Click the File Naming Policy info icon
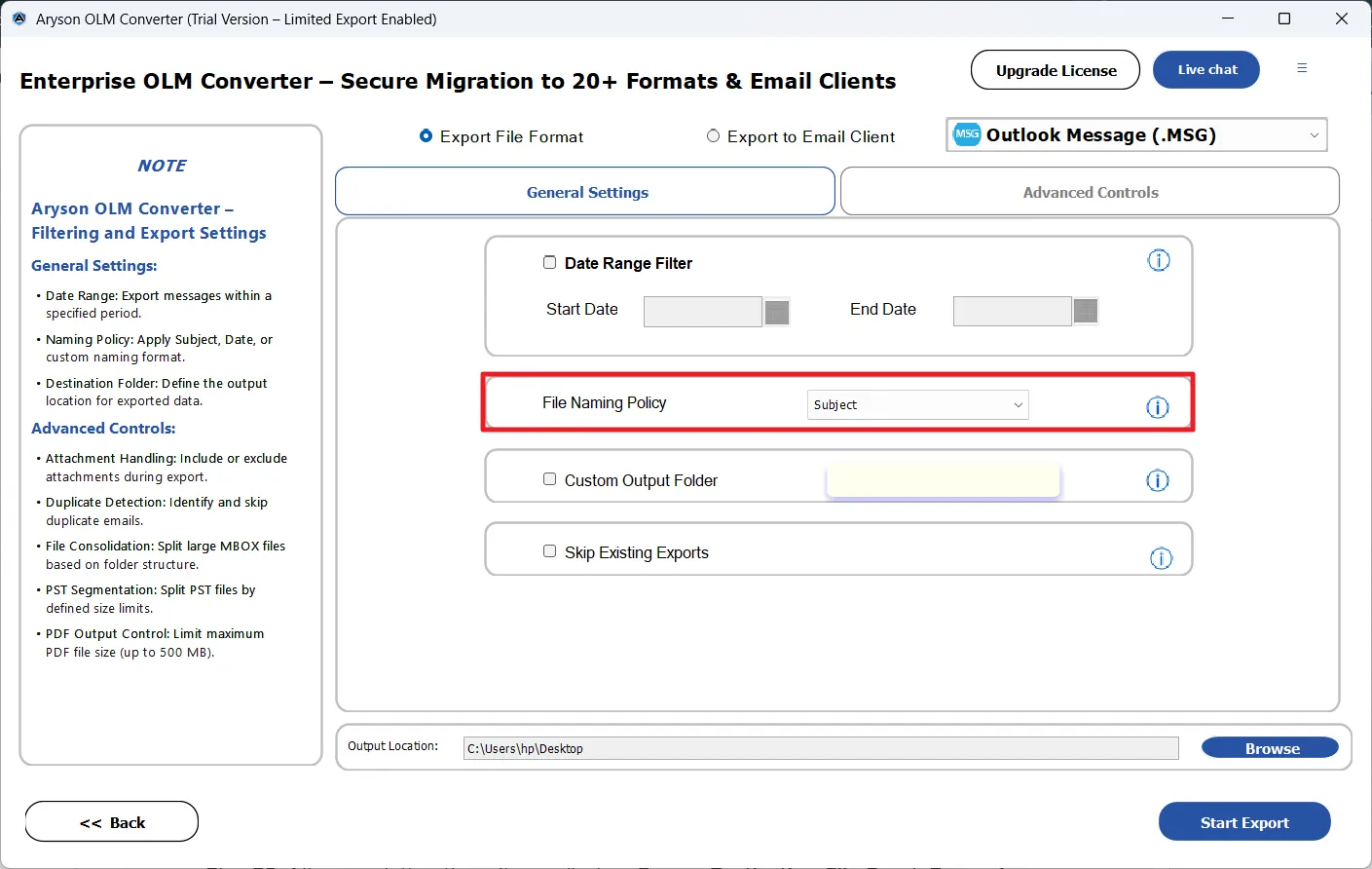The height and width of the screenshot is (869, 1372). [1157, 407]
